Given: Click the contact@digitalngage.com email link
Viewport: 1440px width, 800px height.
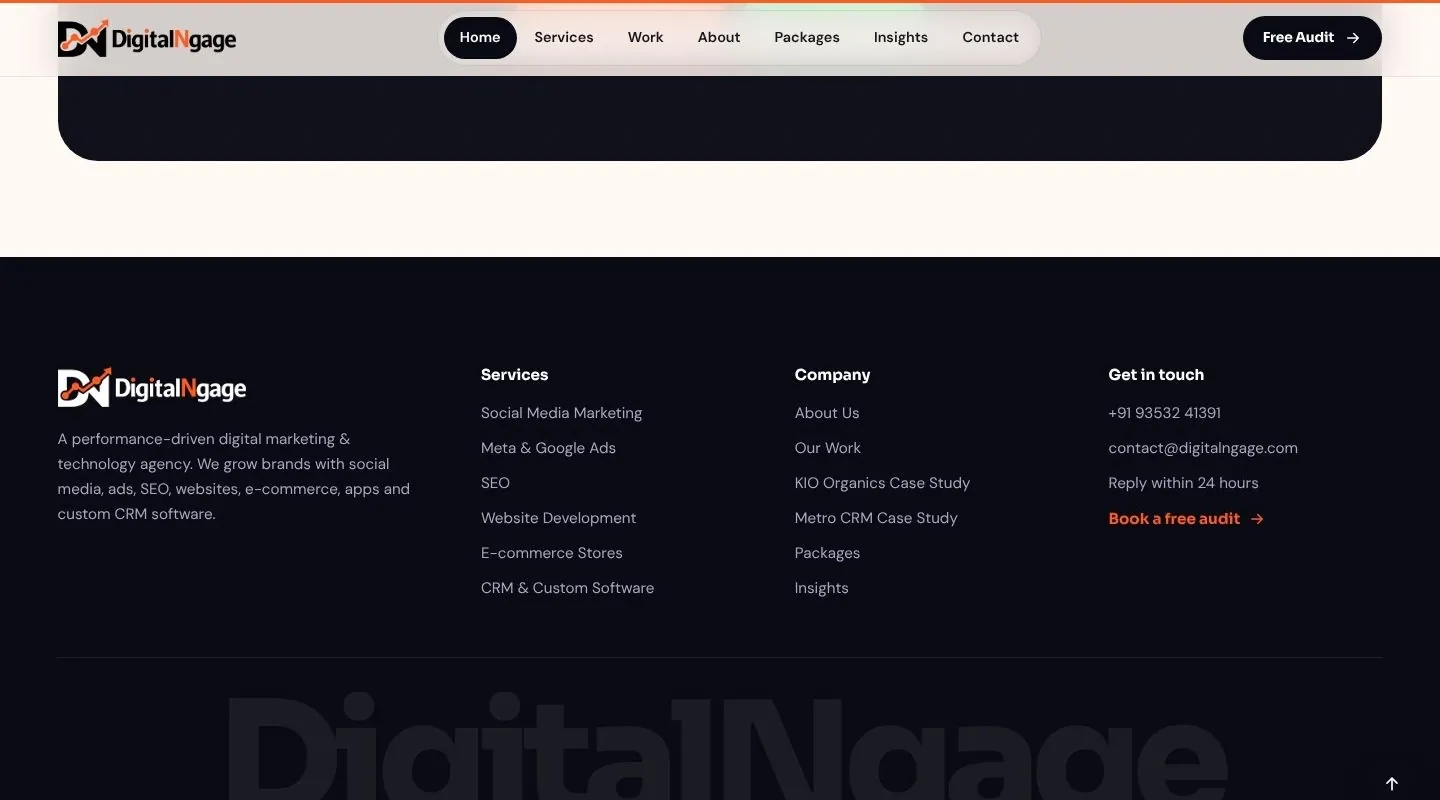Looking at the screenshot, I should coord(1203,448).
